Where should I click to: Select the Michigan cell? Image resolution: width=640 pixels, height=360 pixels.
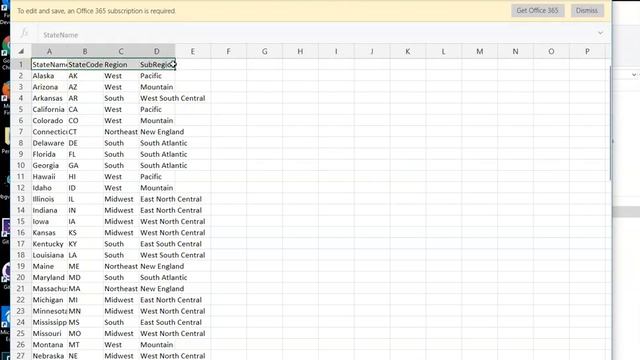(49, 300)
